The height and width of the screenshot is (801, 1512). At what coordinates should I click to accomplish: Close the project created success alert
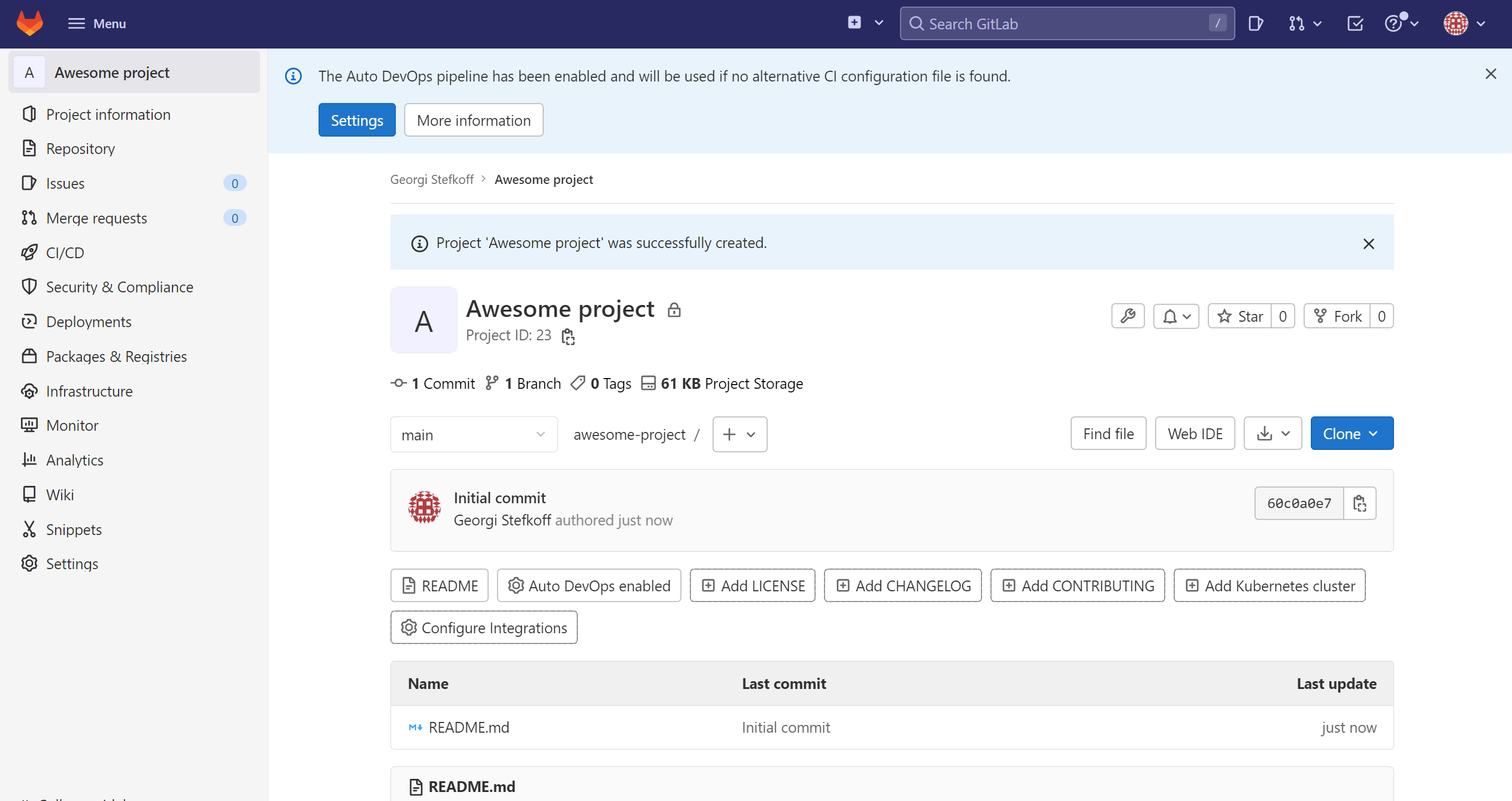[1369, 244]
